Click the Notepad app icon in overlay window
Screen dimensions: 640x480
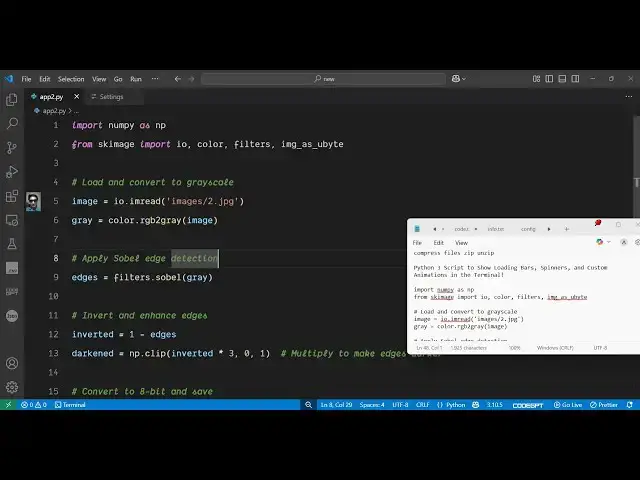[417, 229]
